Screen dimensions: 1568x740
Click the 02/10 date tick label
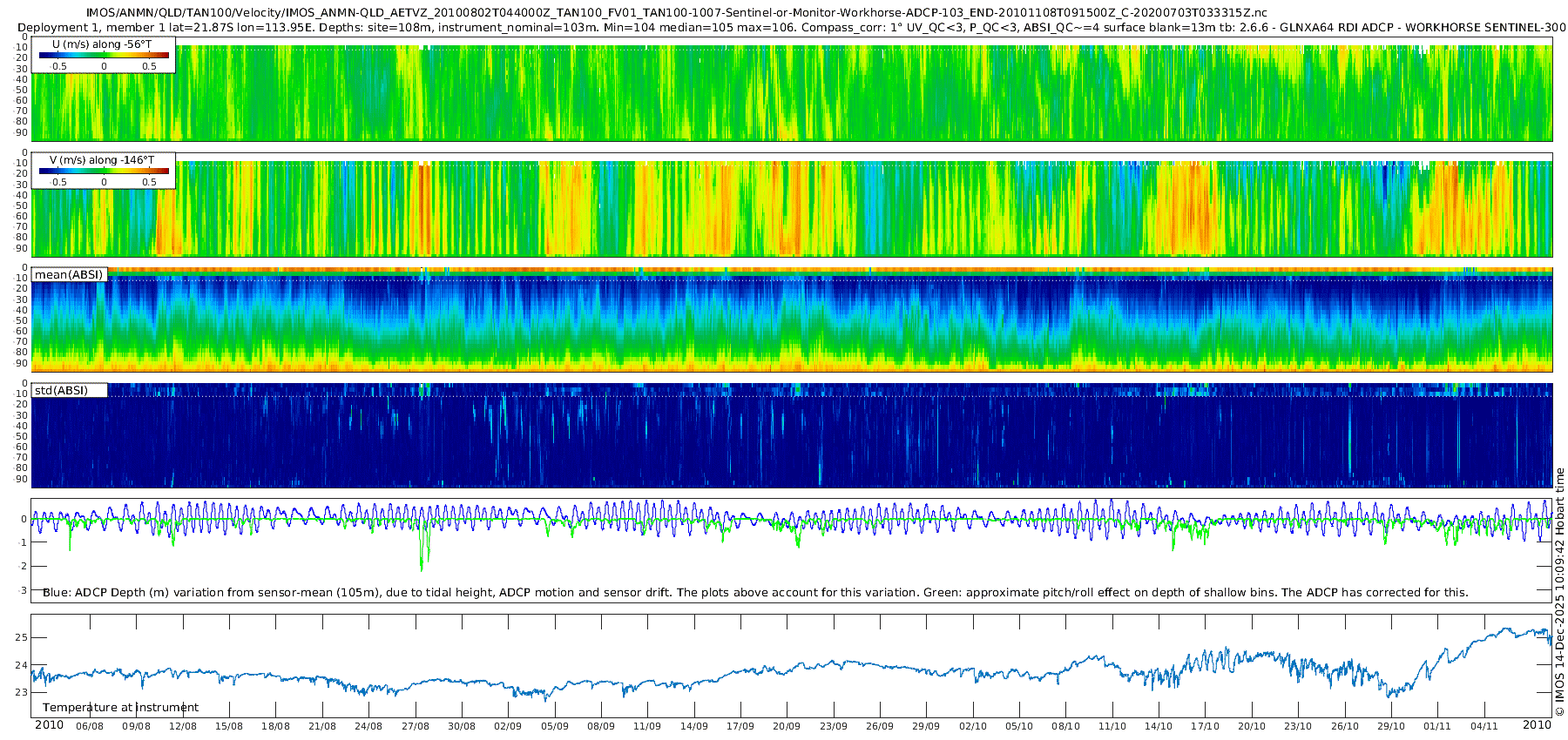973,726
